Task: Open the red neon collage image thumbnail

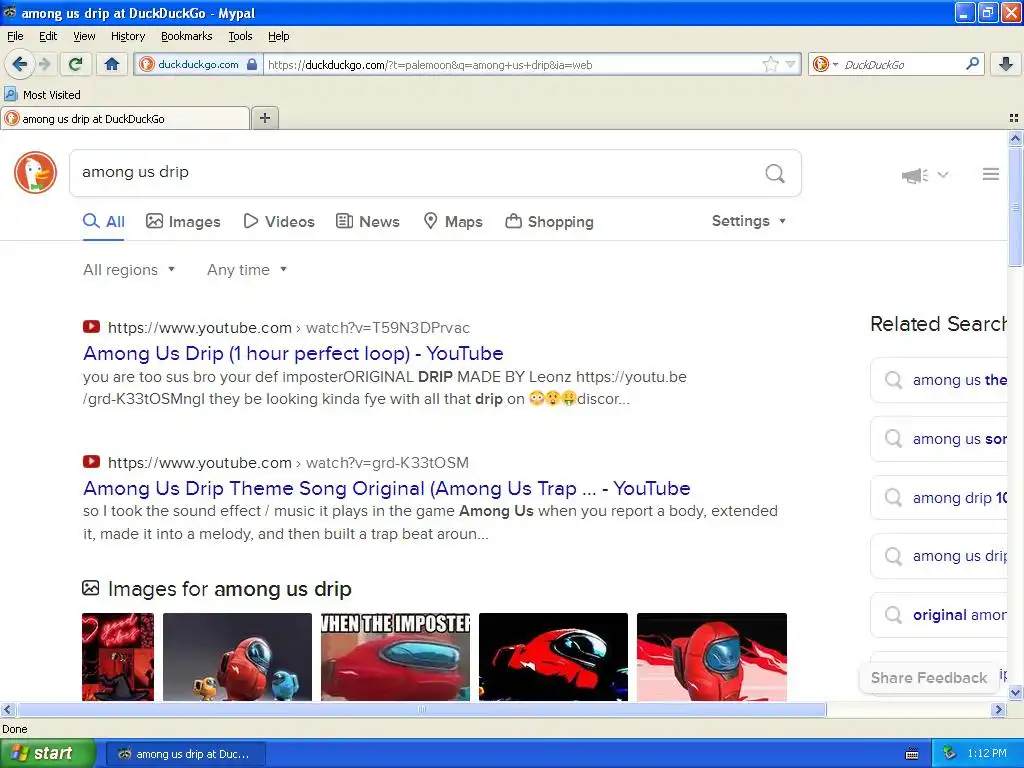Action: pyautogui.click(x=118, y=656)
